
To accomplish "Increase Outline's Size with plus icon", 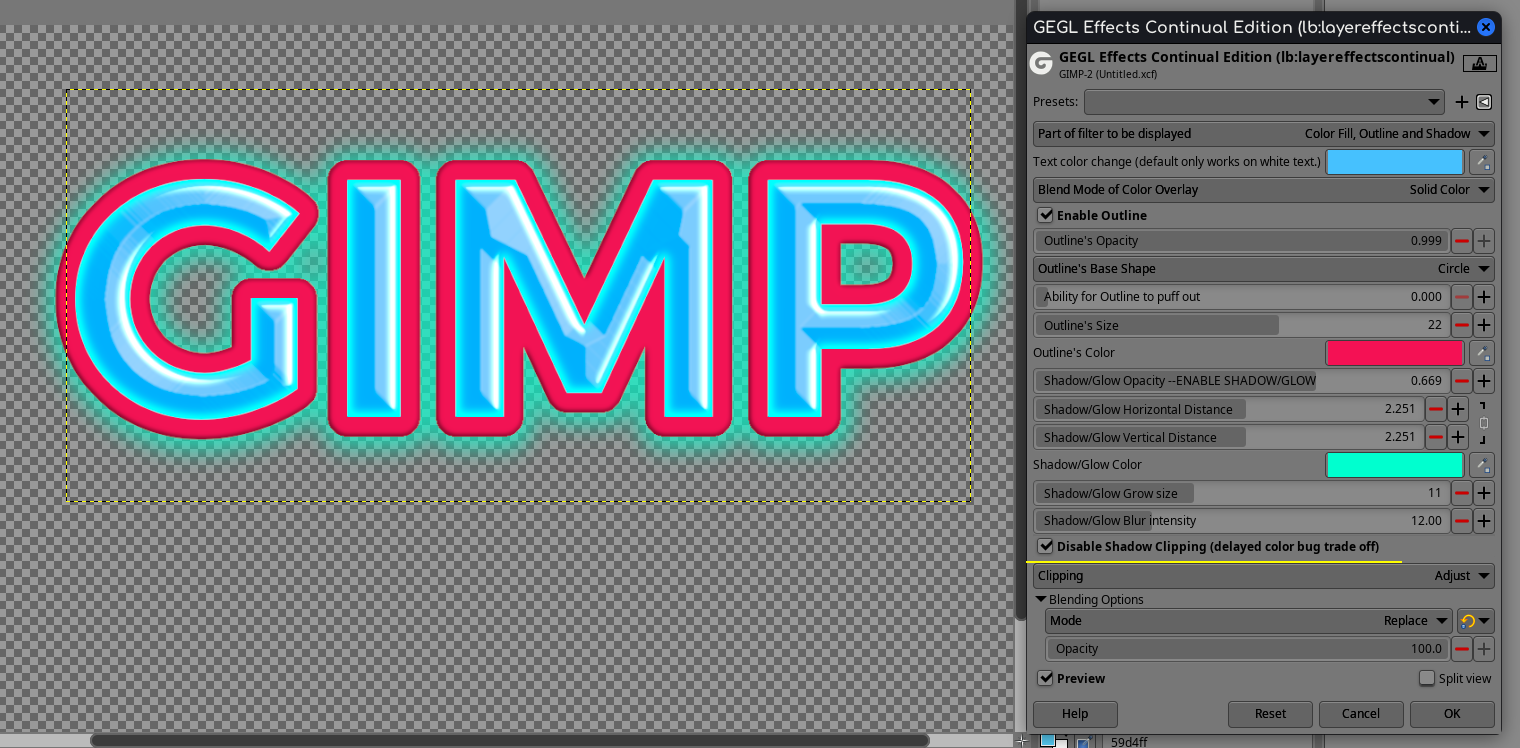I will pyautogui.click(x=1484, y=325).
